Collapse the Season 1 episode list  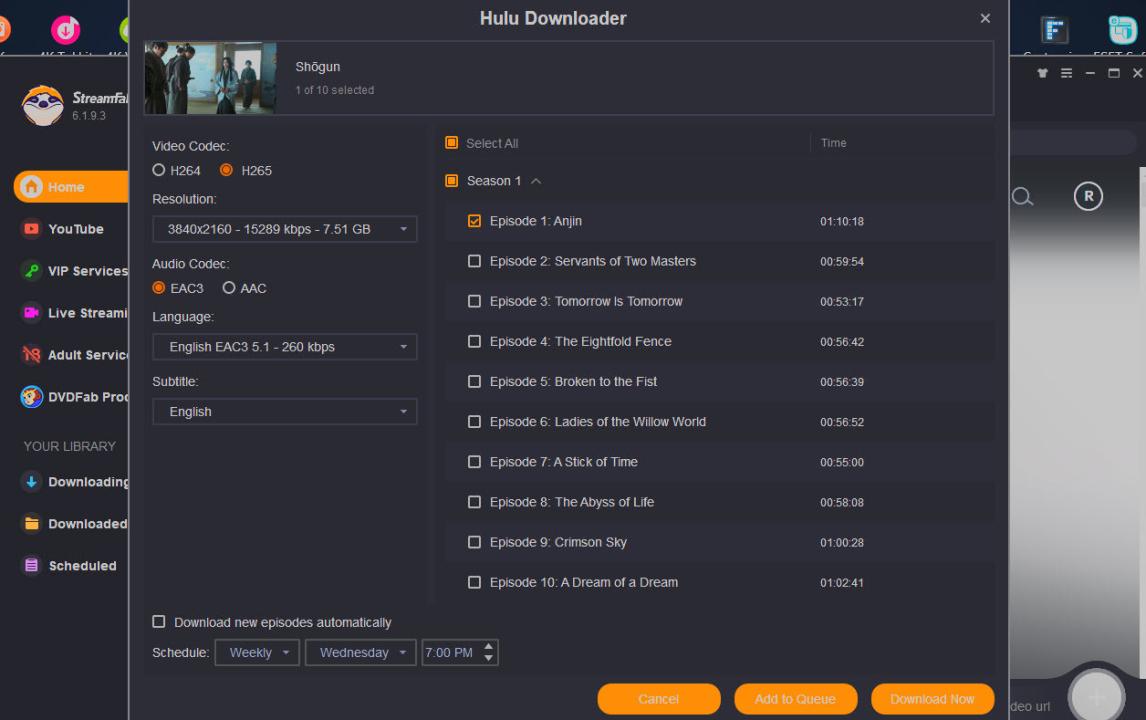pyautogui.click(x=536, y=181)
